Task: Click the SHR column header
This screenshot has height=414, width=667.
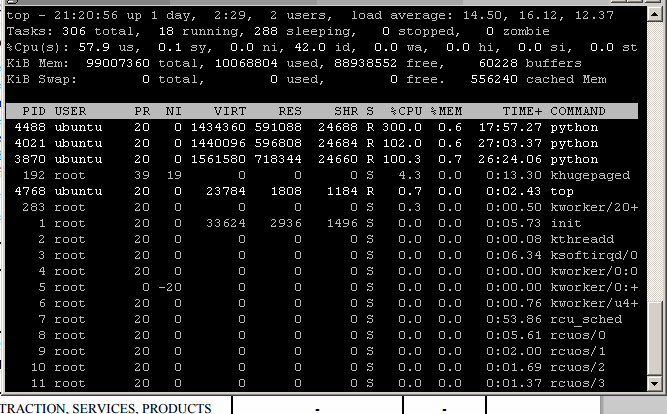Action: point(346,111)
